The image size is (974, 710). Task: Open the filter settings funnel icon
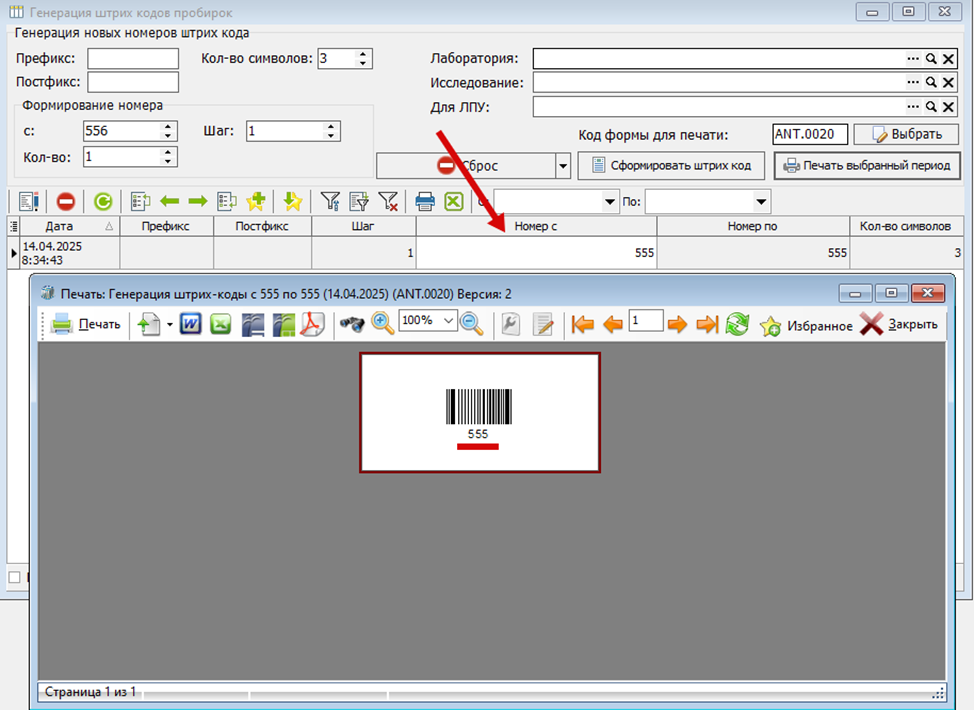tap(330, 201)
